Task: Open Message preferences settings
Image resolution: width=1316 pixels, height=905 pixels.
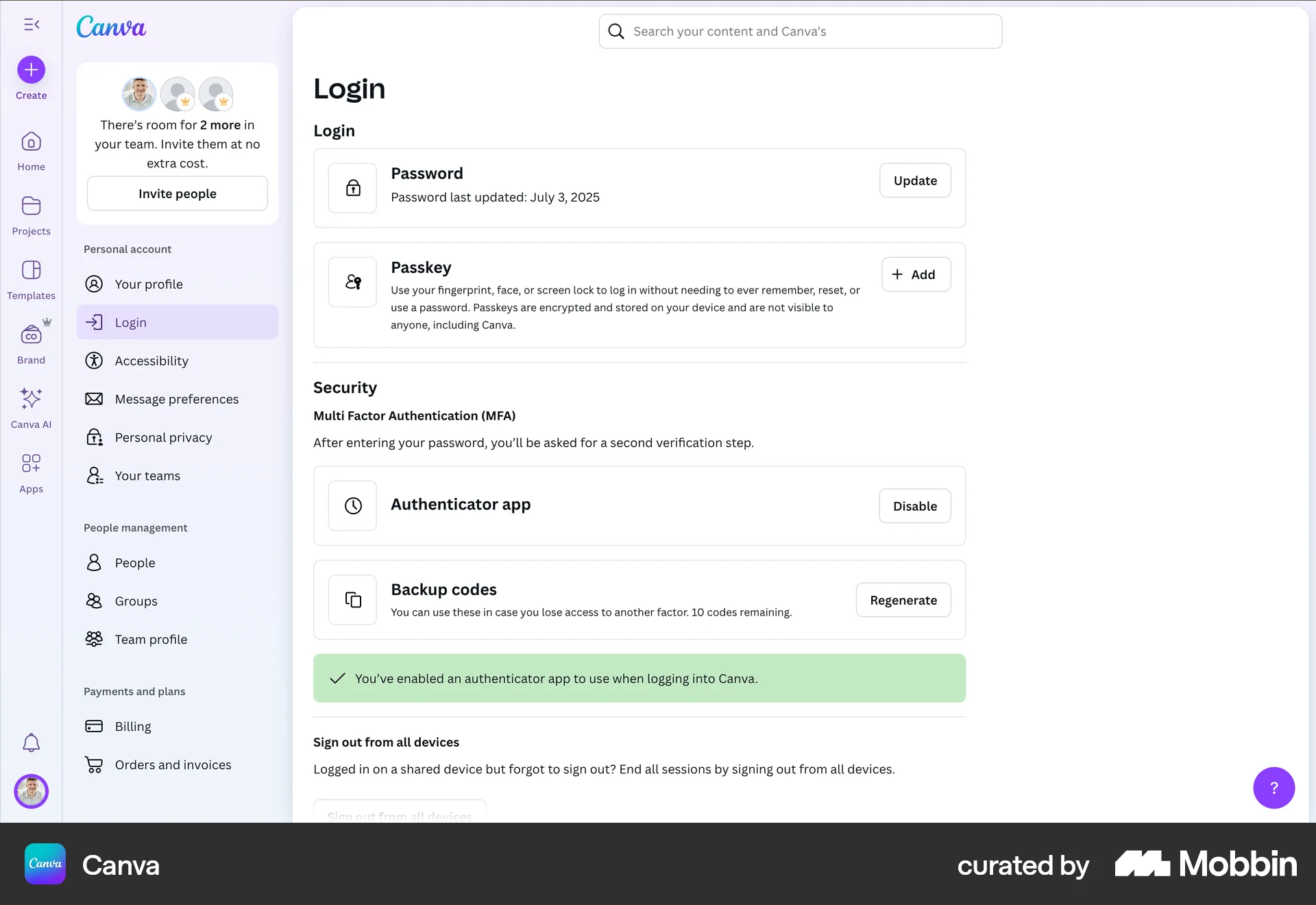Action: click(176, 398)
